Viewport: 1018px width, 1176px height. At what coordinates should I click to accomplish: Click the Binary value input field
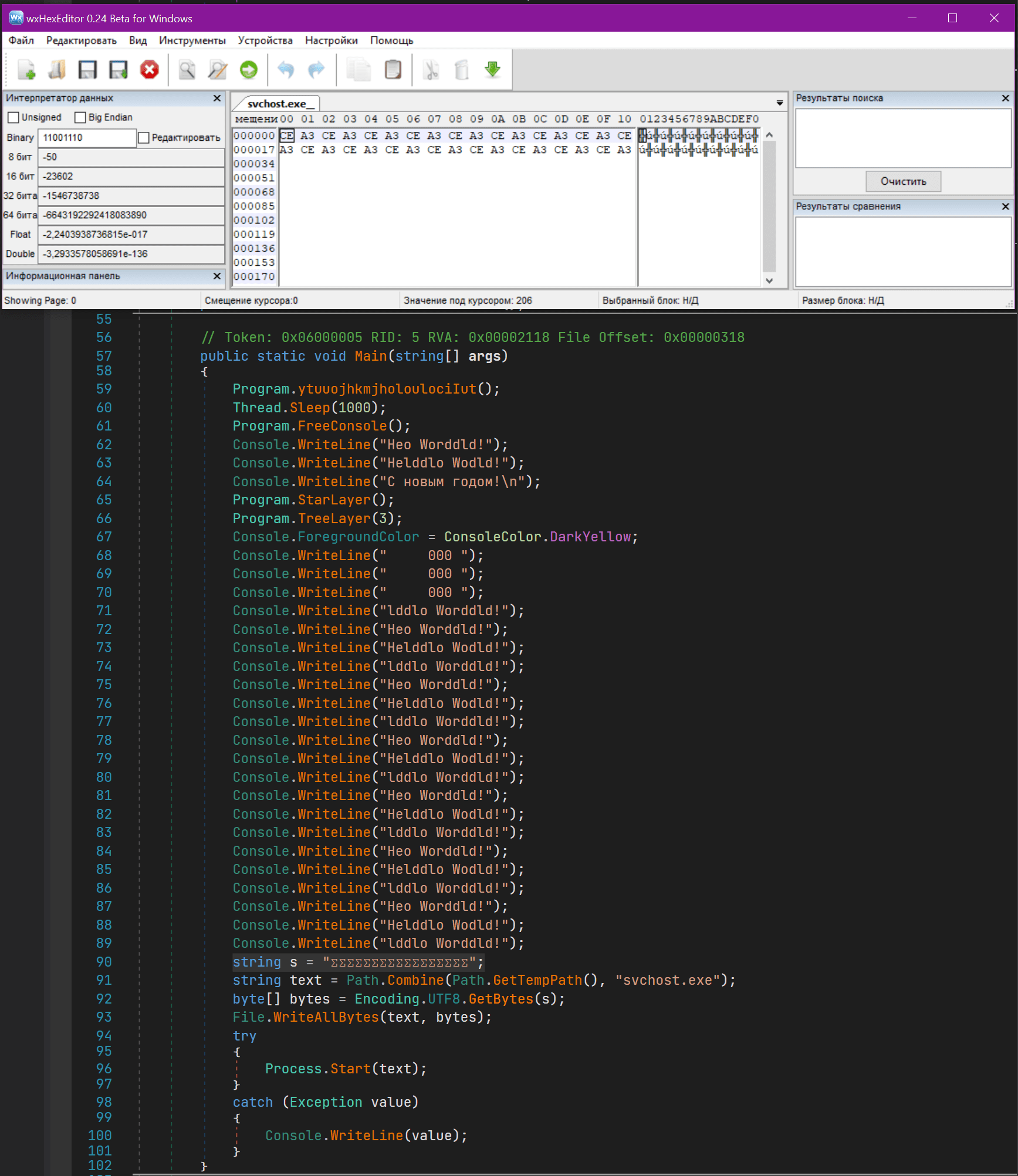coord(87,138)
